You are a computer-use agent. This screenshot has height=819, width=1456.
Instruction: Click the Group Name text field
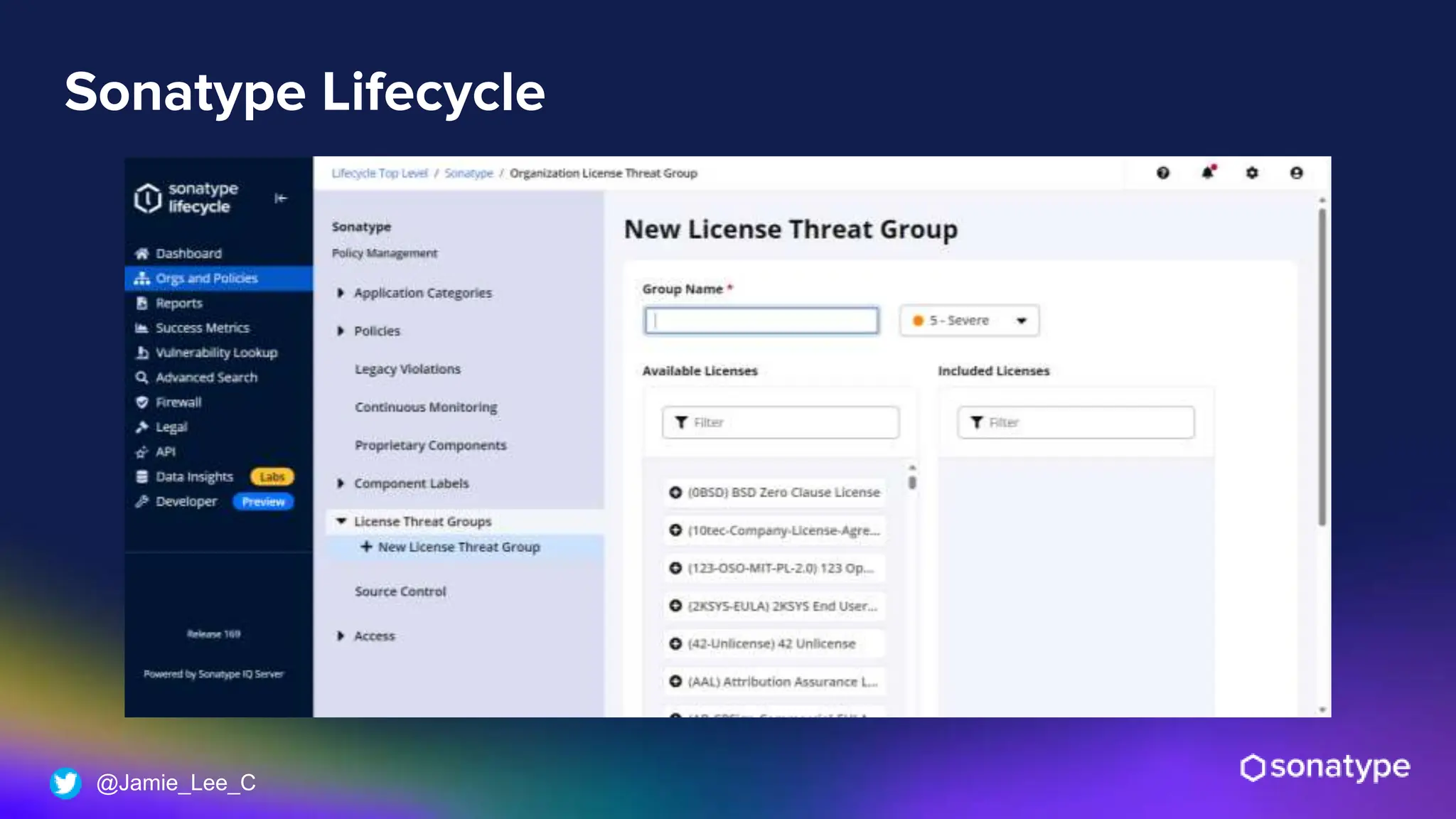(761, 321)
